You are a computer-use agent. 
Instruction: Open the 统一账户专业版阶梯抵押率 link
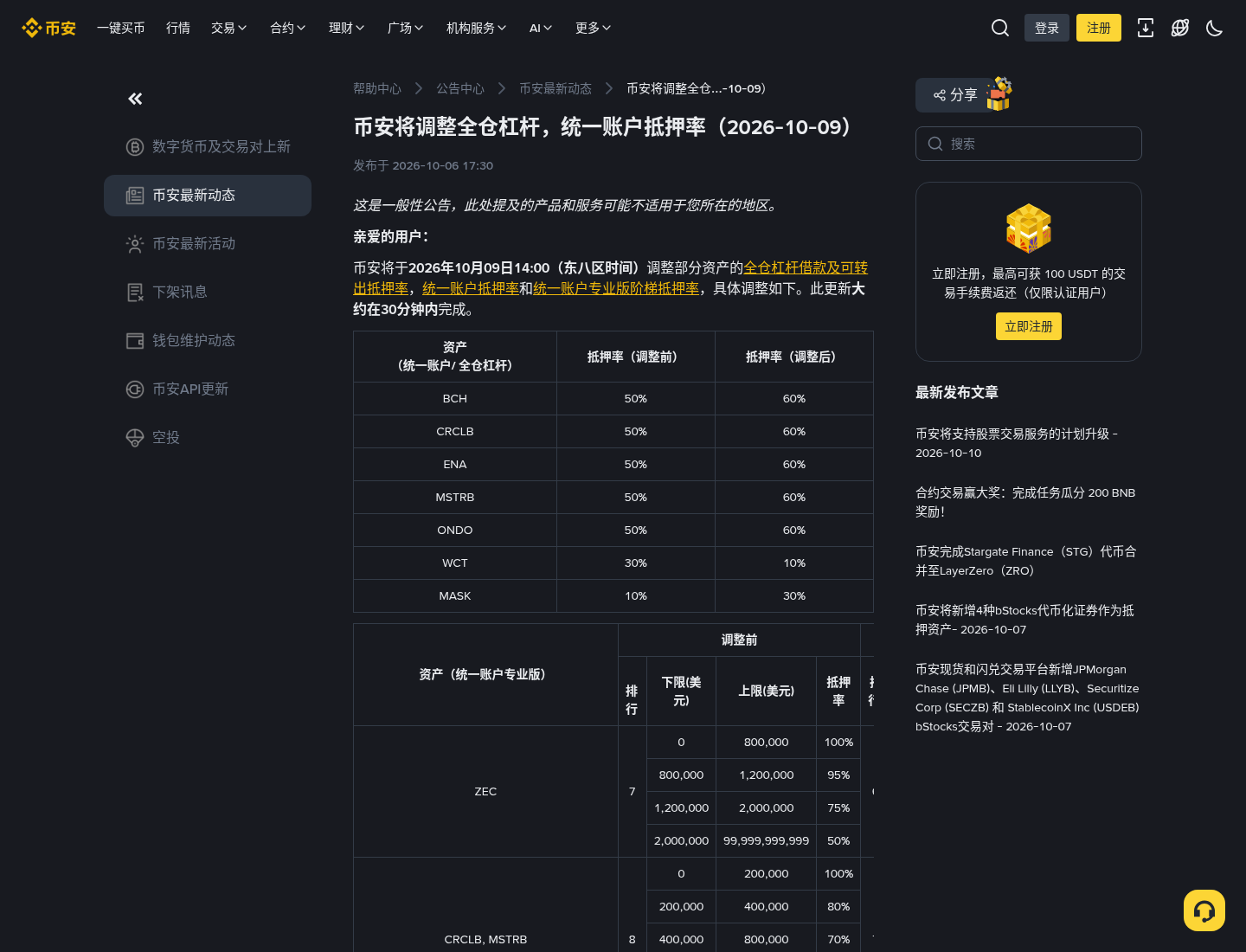(x=616, y=288)
